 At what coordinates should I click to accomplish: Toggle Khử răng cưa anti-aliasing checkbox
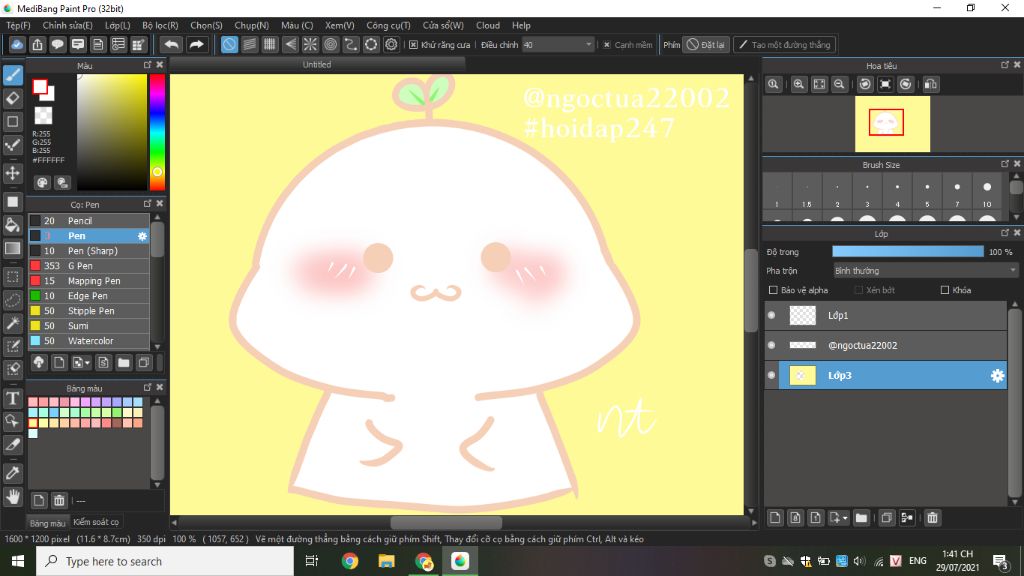click(413, 45)
